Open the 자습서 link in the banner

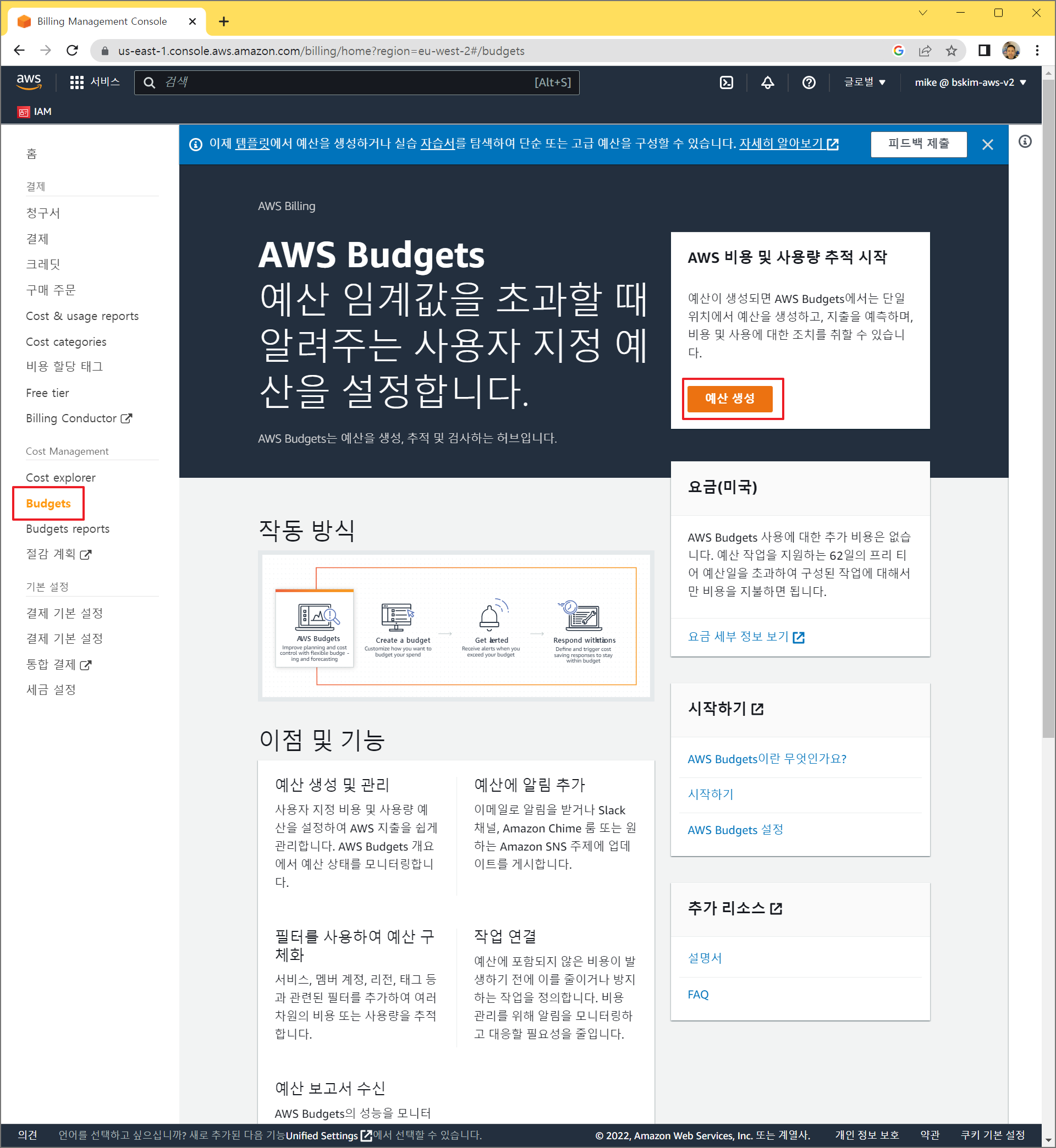click(x=438, y=144)
